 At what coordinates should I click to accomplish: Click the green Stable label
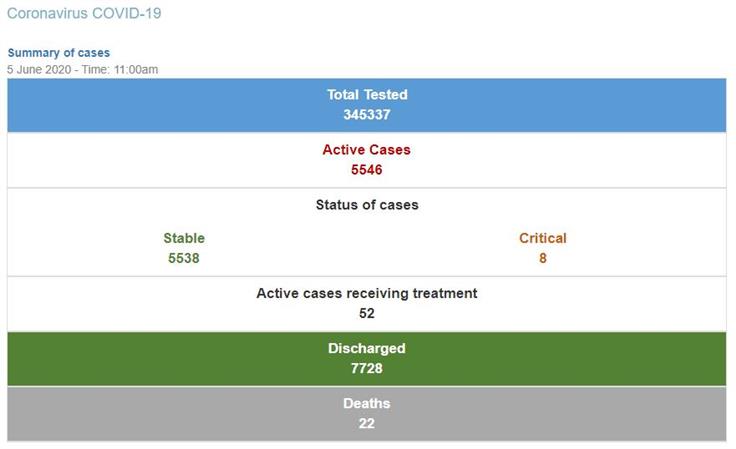pos(184,239)
